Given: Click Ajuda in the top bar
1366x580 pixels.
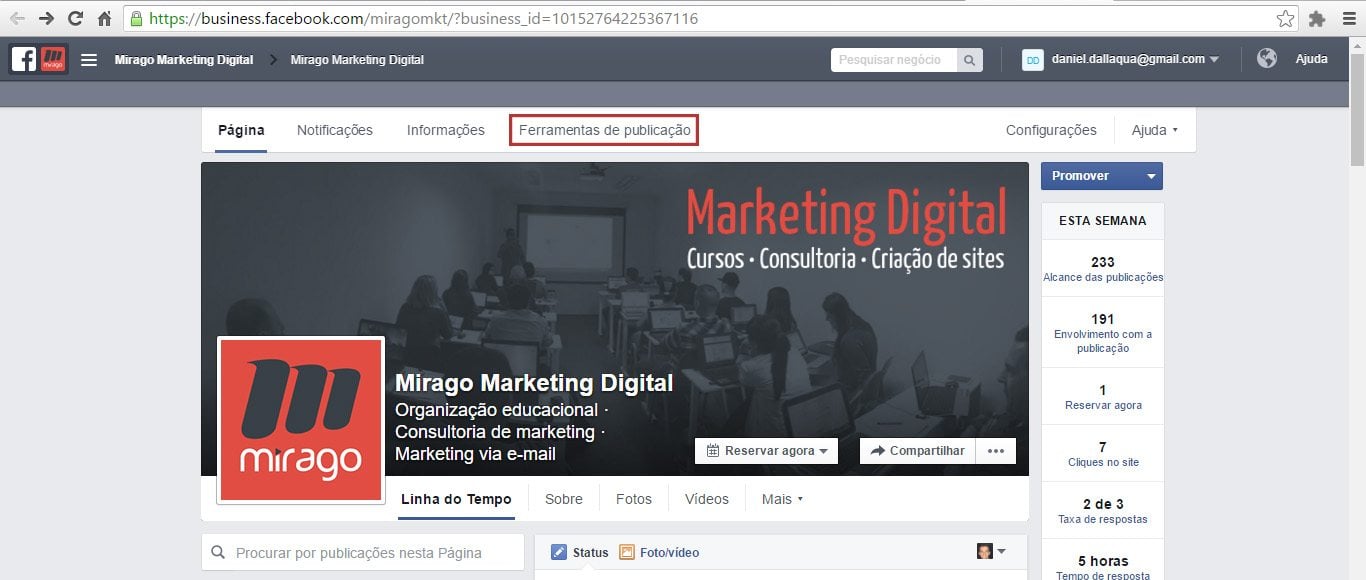Looking at the screenshot, I should pyautogui.click(x=1311, y=59).
